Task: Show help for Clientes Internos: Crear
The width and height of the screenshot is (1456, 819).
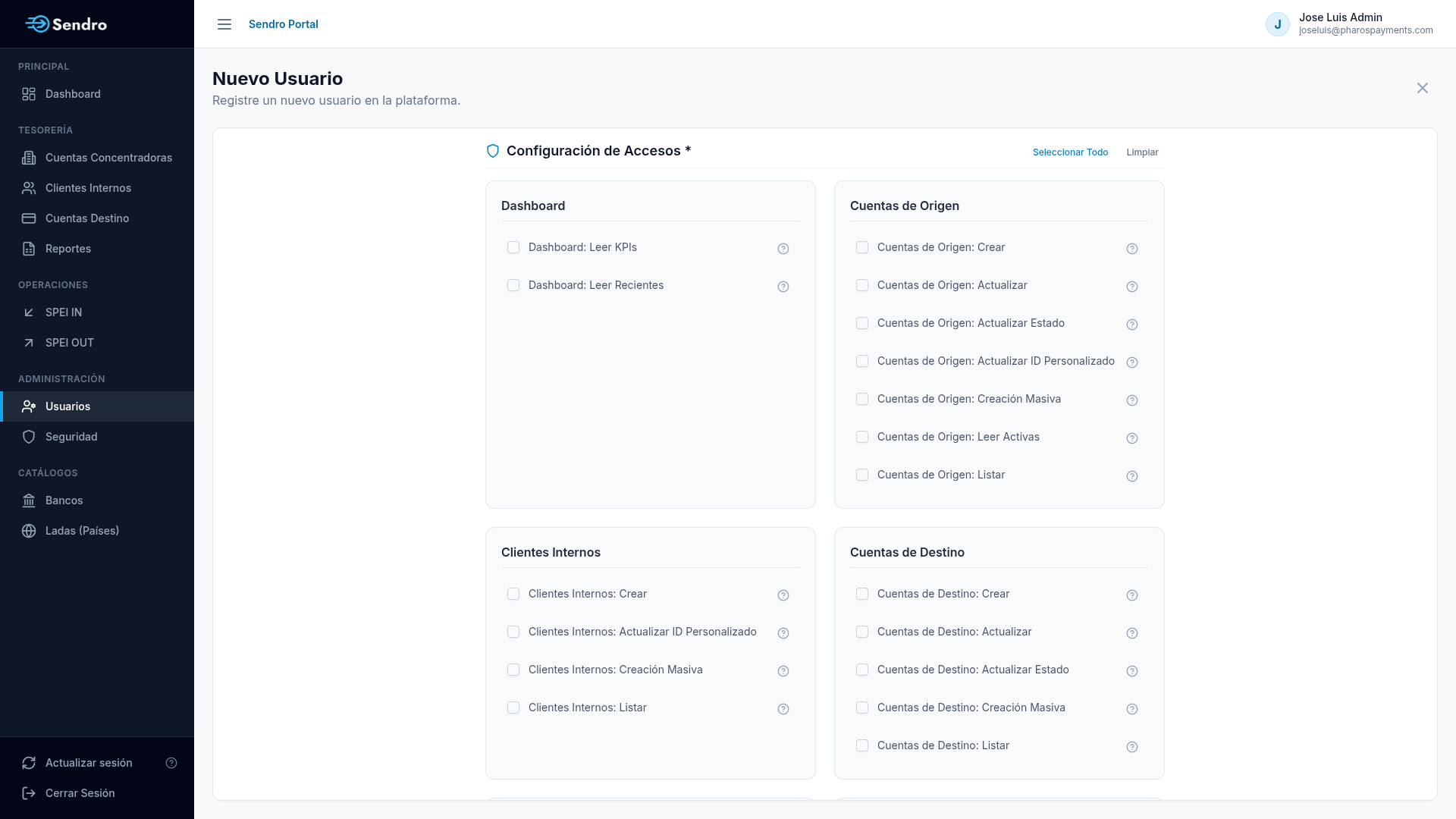Action: 783,595
